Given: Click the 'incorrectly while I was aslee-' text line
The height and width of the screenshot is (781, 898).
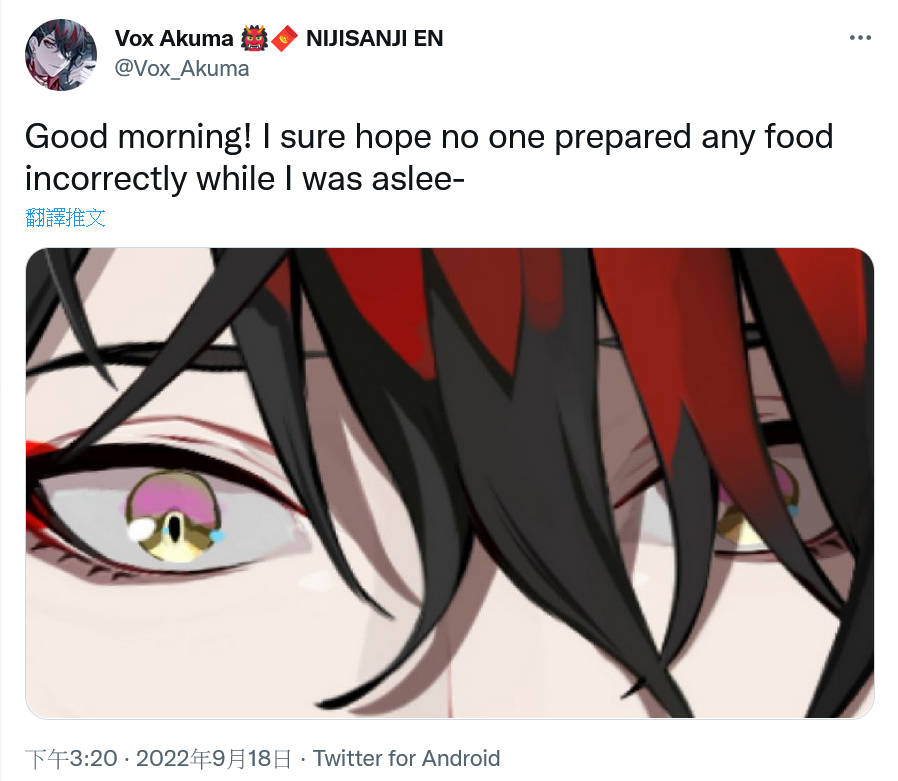Looking at the screenshot, I should [244, 179].
